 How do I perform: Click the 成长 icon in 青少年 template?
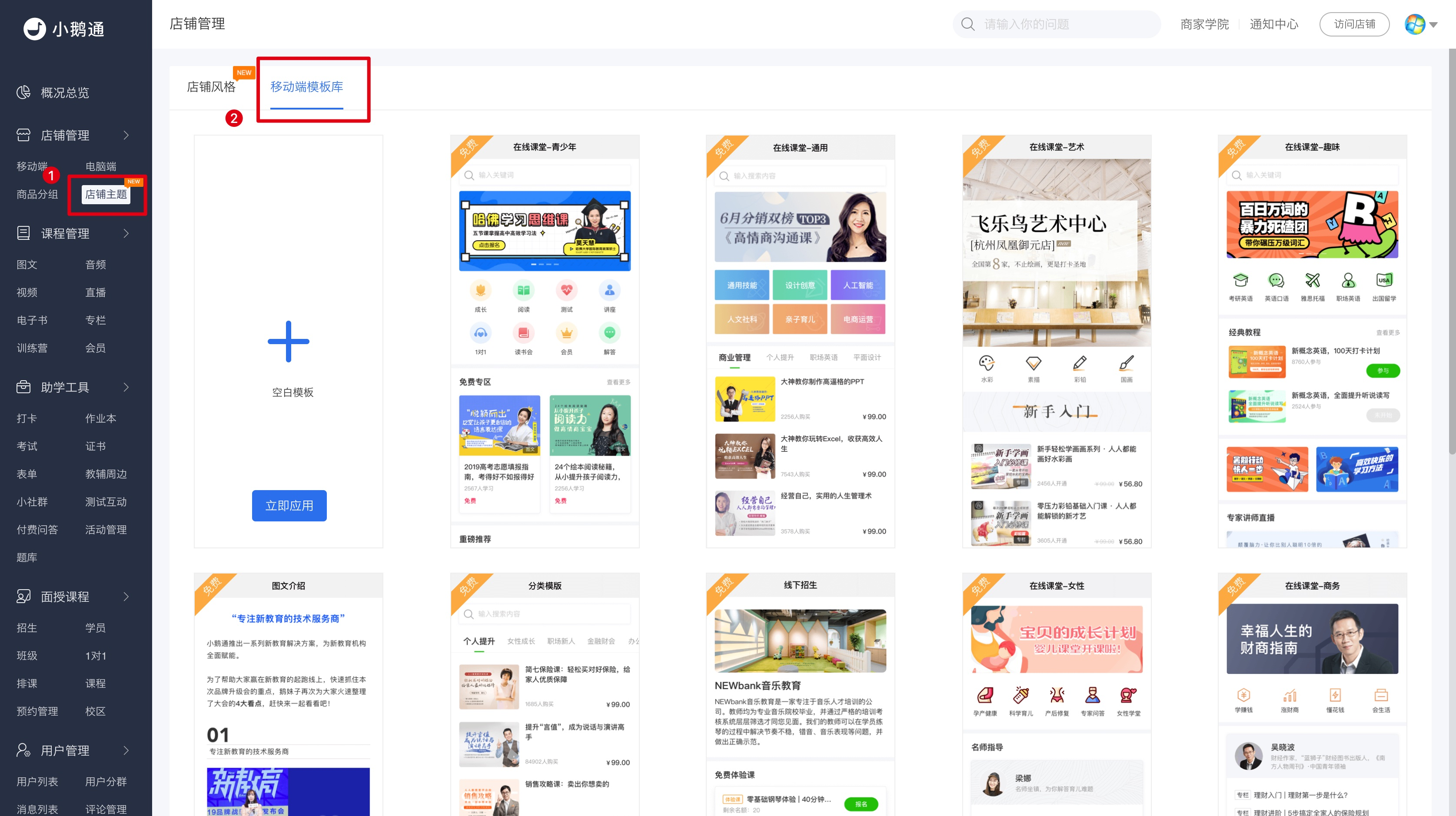pyautogui.click(x=480, y=290)
